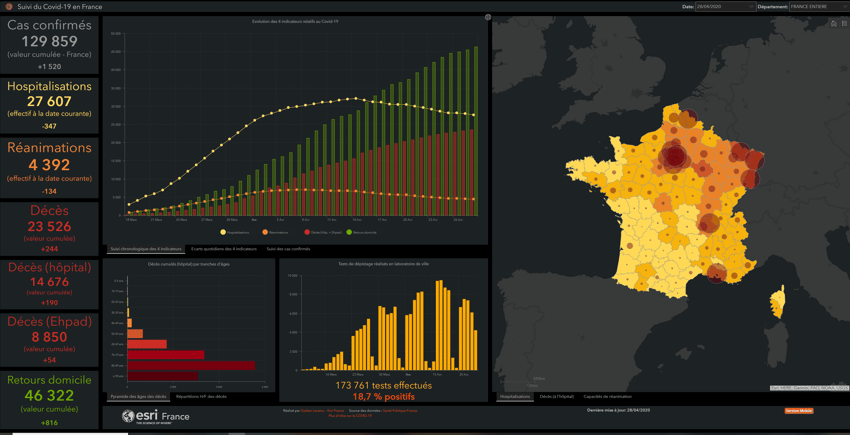Screen dimensions: 850x435
Task: Click the Cas confirmés 129 859 panel
Action: point(49,45)
